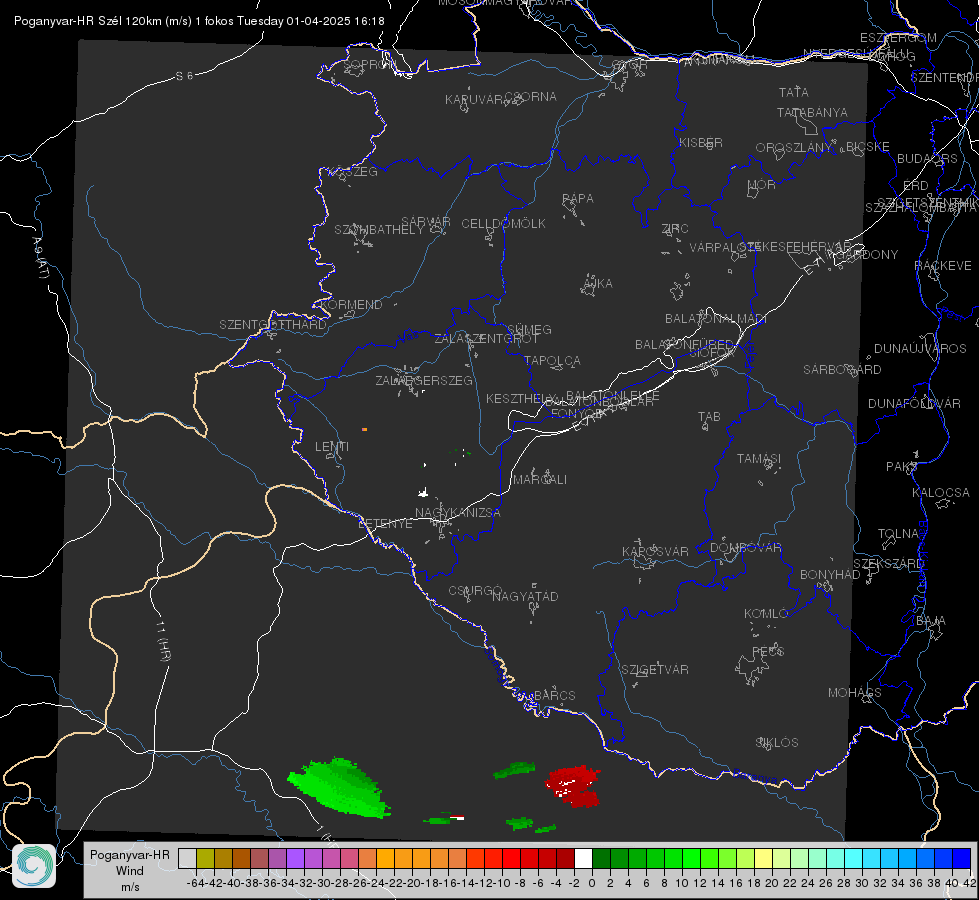Click the KAPUVÁR label
979x900 pixels.
[x=475, y=100]
